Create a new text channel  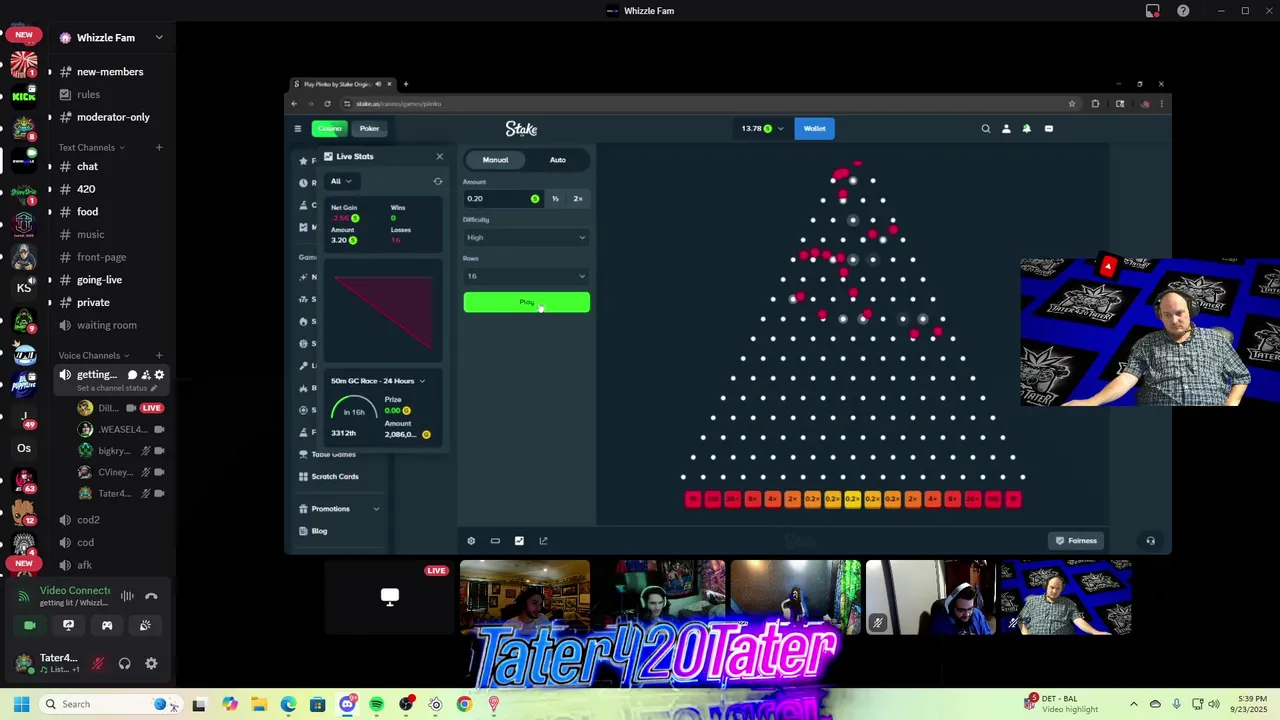tap(158, 147)
